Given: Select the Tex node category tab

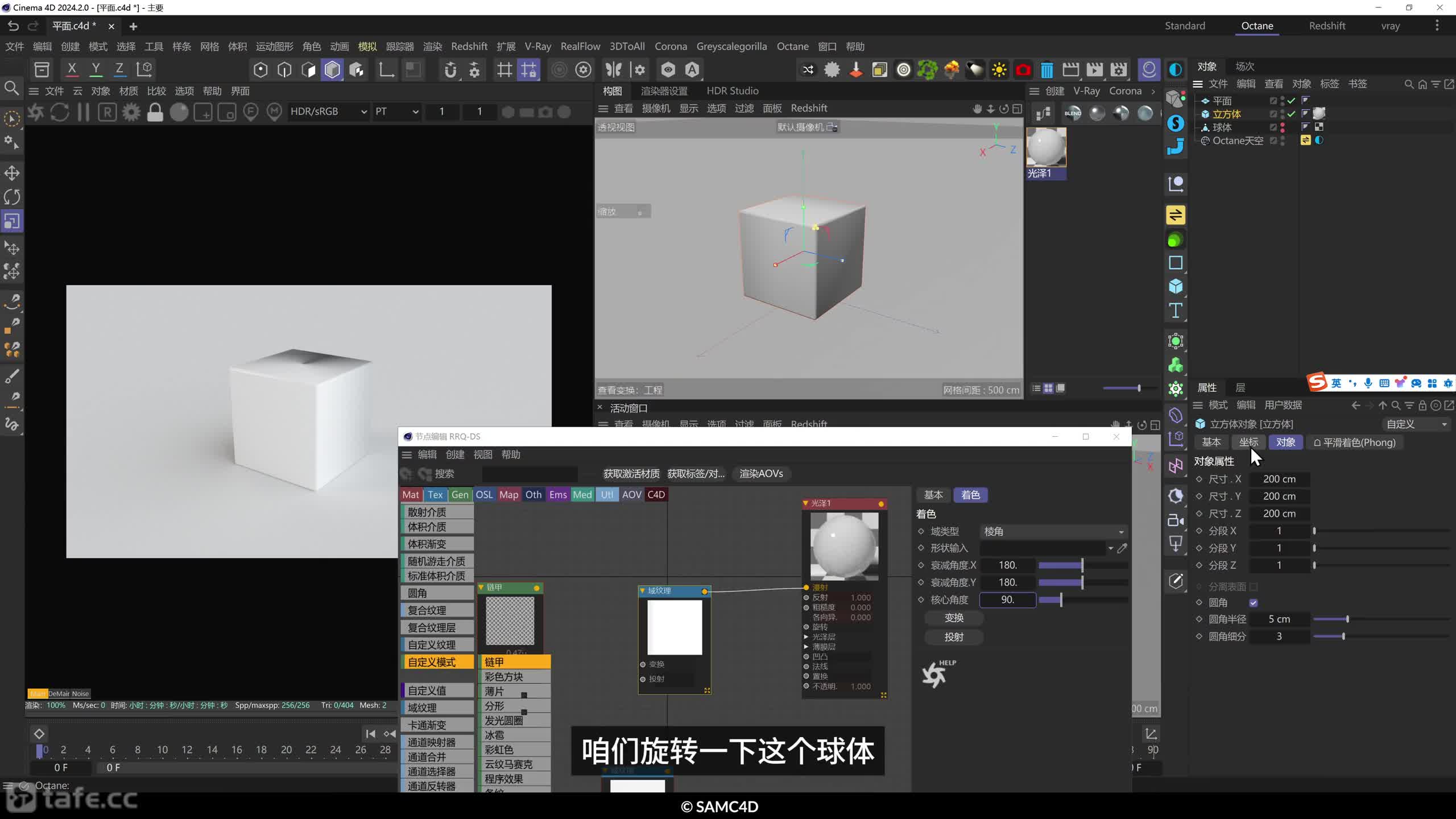Looking at the screenshot, I should (x=435, y=495).
